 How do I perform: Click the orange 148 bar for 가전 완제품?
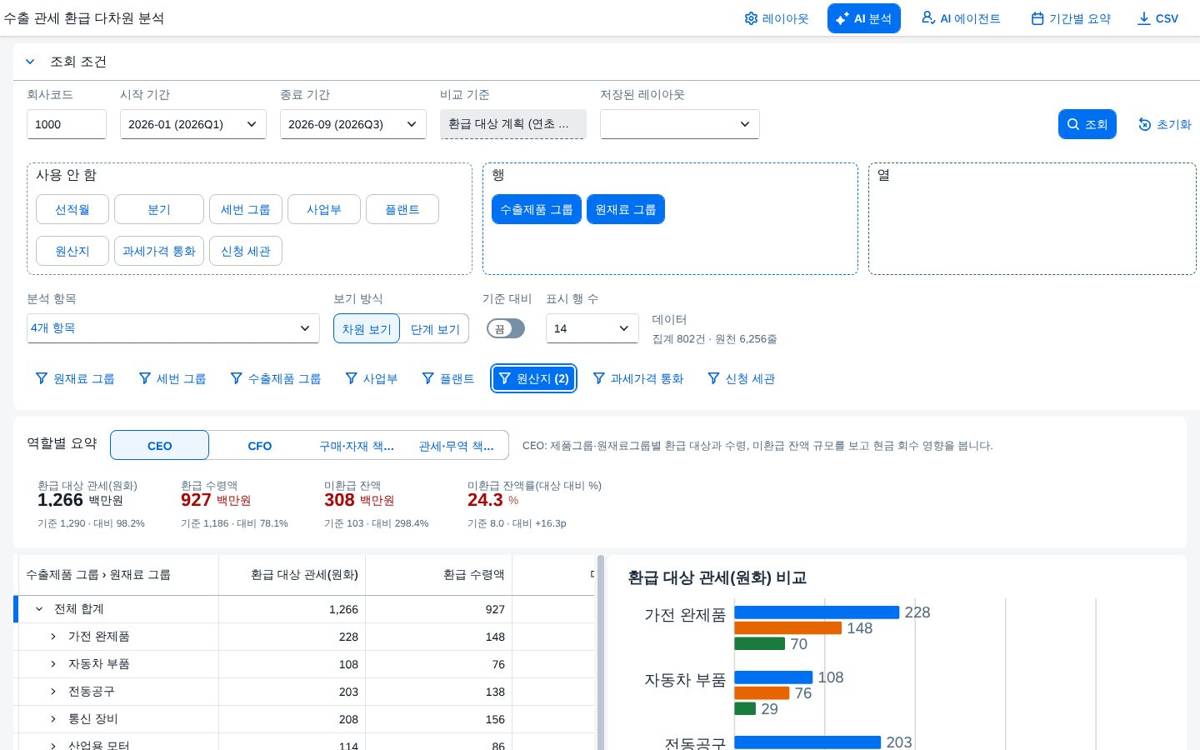point(788,628)
